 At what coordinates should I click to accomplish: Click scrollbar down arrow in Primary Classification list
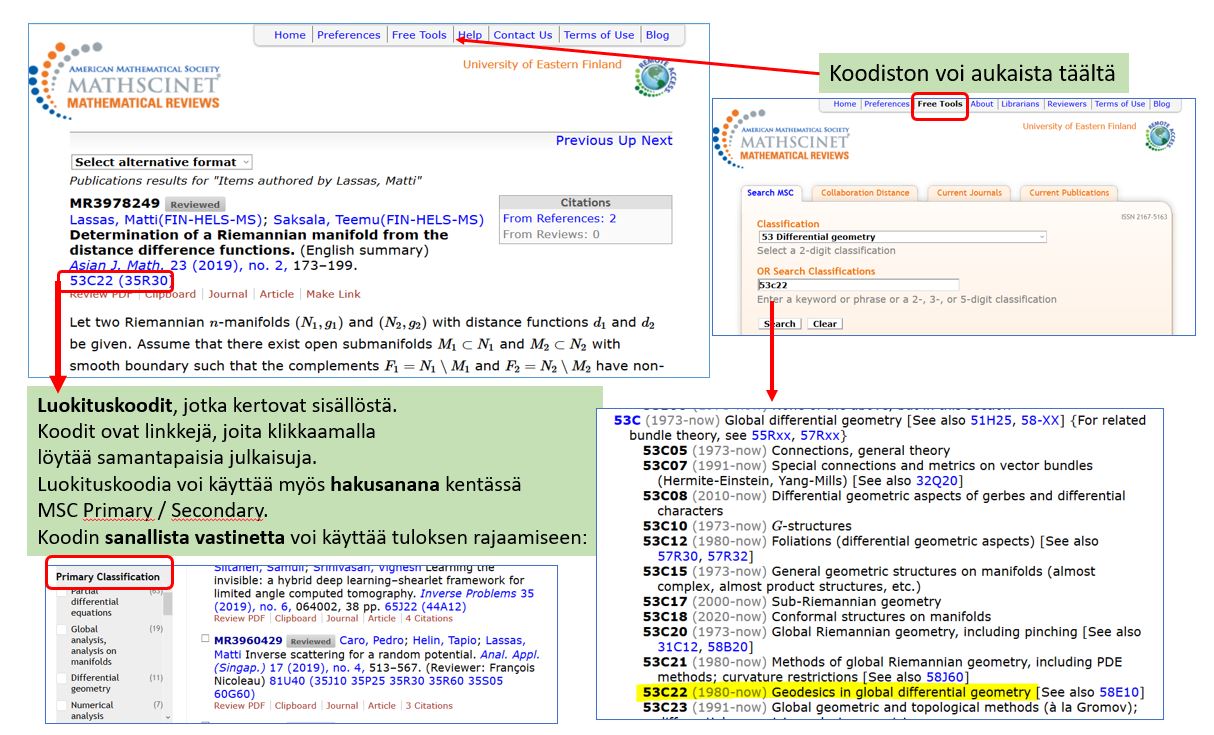(168, 717)
